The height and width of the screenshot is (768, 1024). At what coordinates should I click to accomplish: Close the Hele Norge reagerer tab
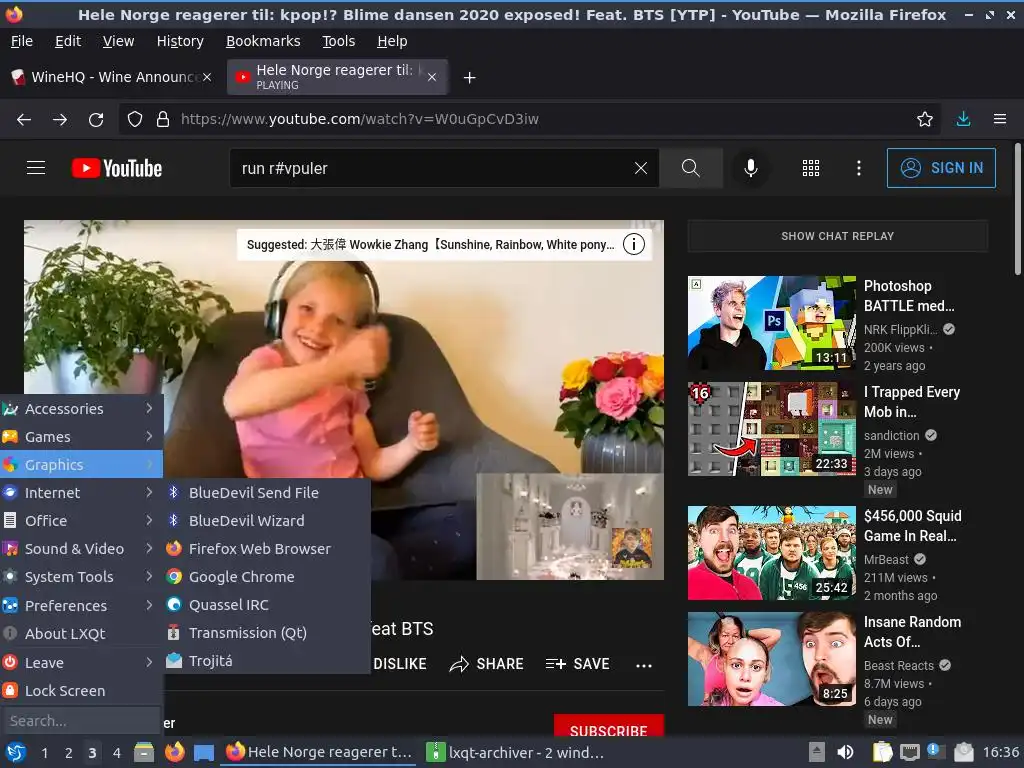[432, 77]
